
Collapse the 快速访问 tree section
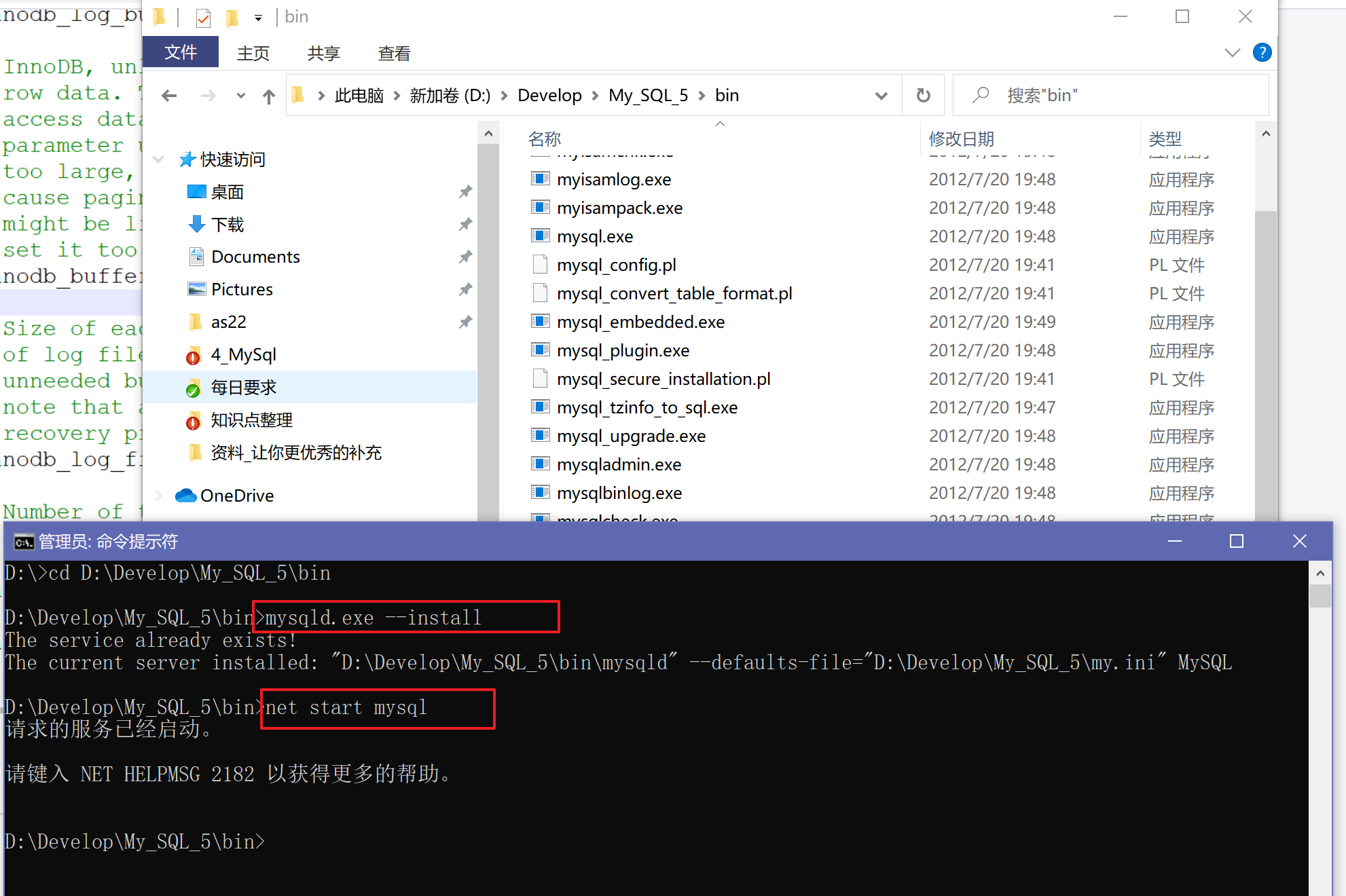158,159
